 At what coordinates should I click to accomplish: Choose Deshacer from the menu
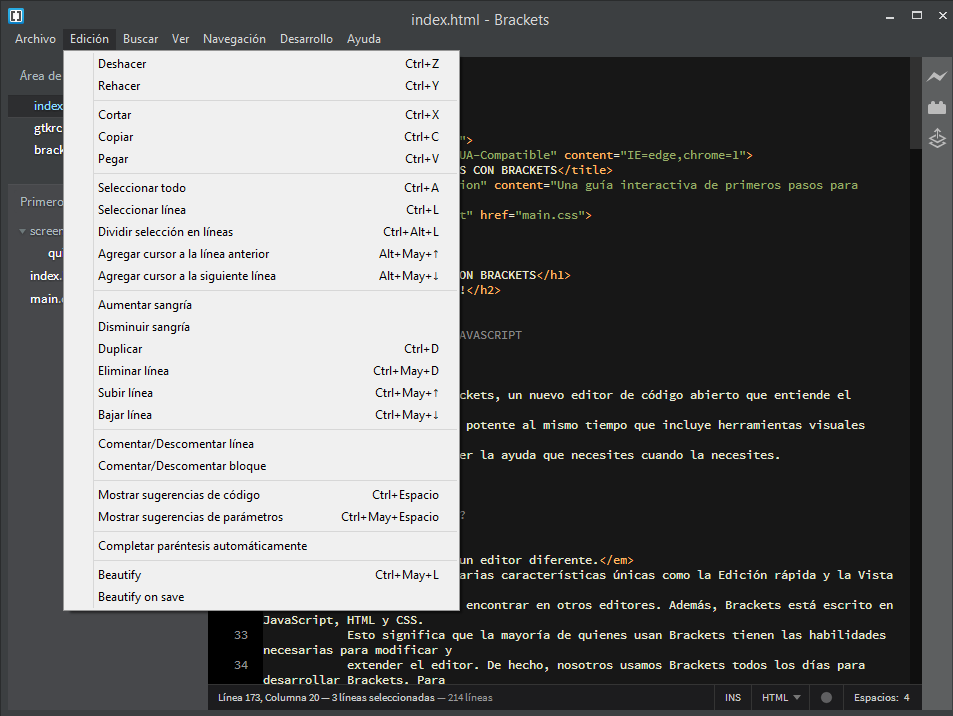tap(261, 64)
